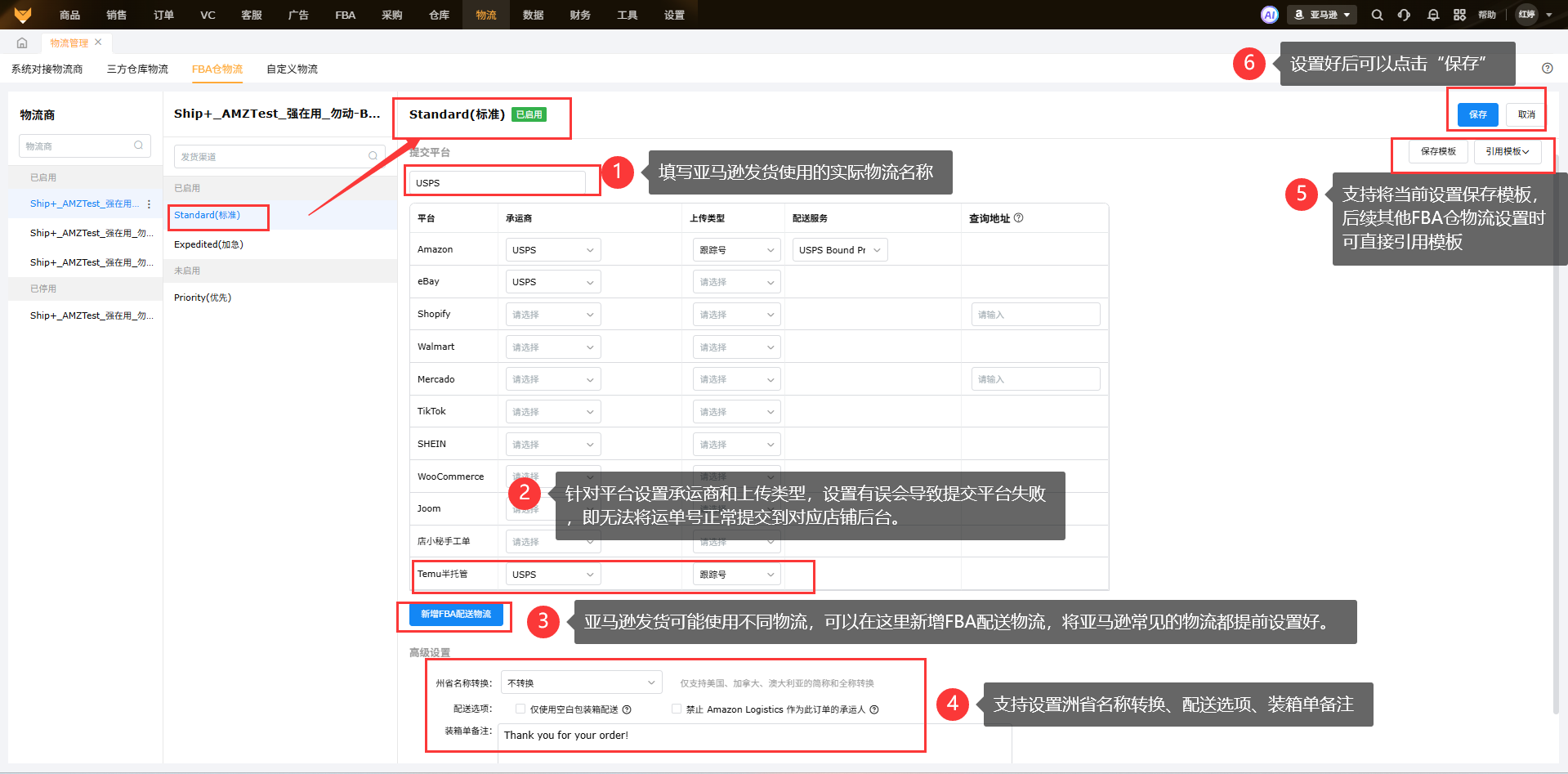The height and width of the screenshot is (774, 1568).
Task: Open the apps grid icon
Action: (1459, 15)
